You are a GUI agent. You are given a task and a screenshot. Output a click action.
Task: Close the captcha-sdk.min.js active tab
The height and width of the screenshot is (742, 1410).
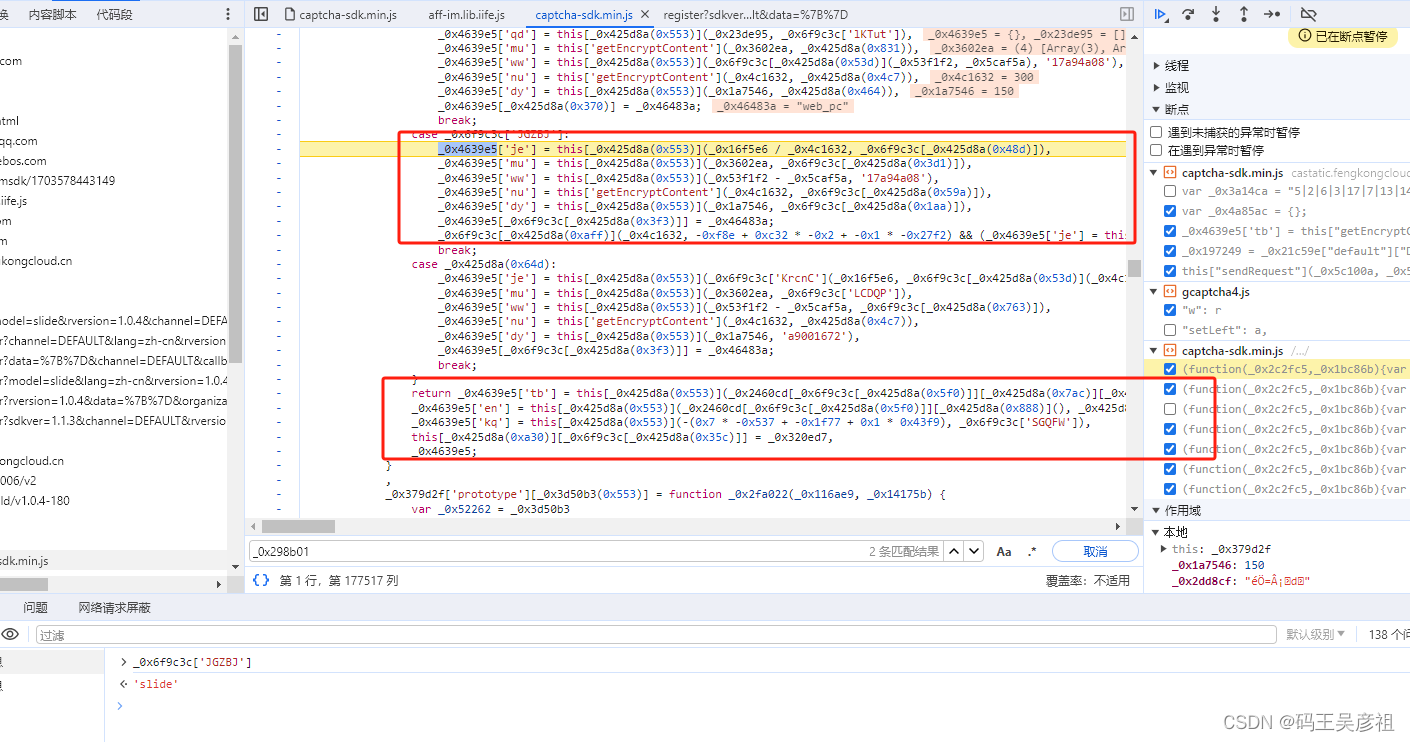(x=644, y=15)
